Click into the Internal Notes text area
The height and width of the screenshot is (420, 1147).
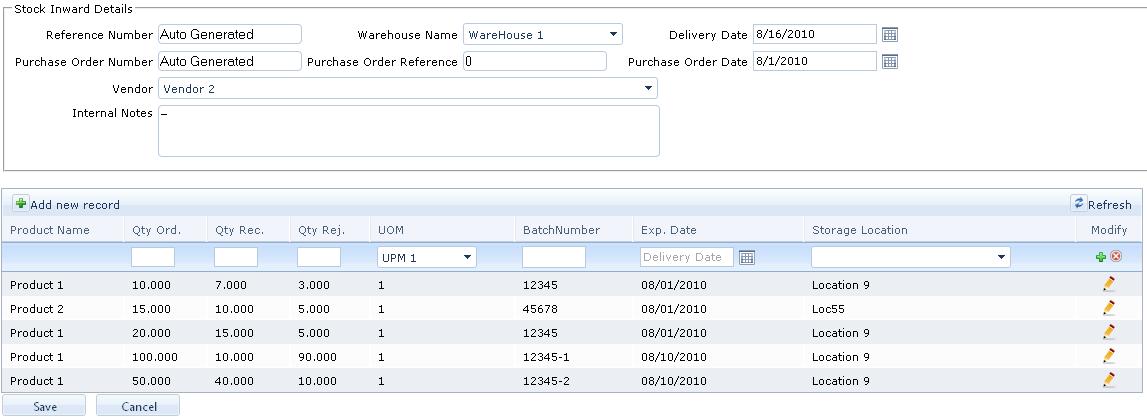[x=408, y=131]
